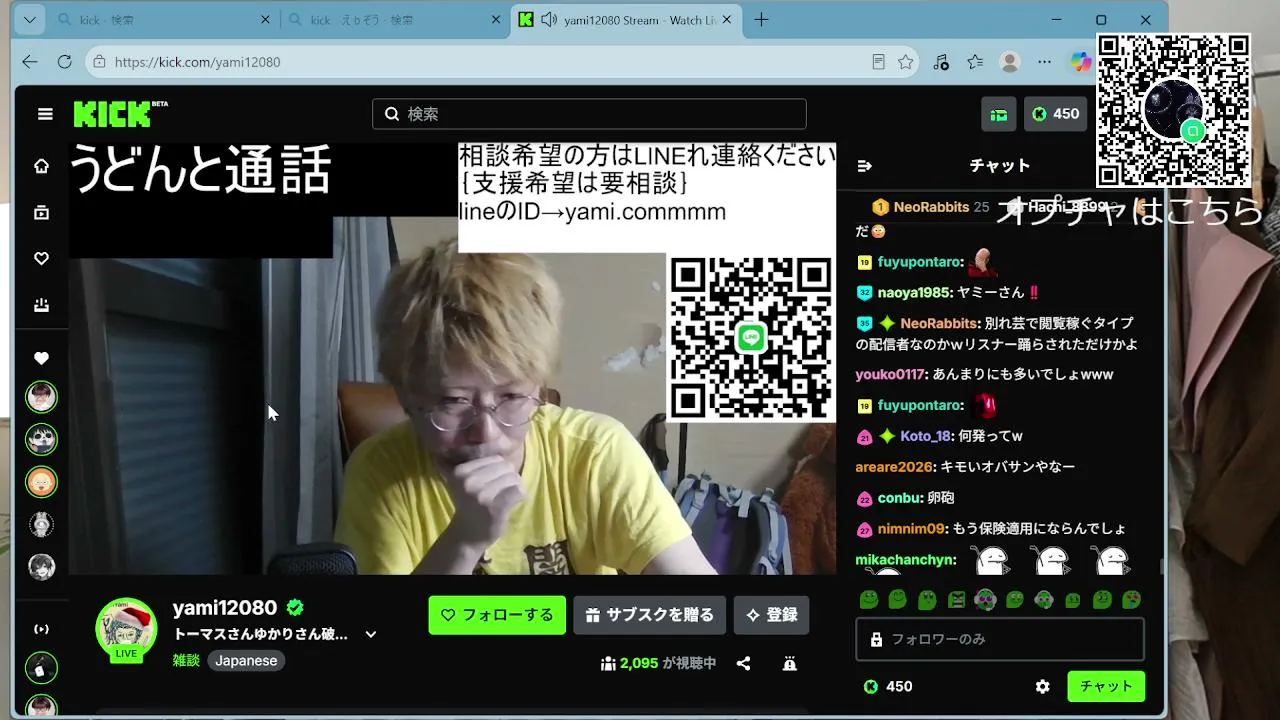Open the green shop icon beside points
1280x720 pixels.
[999, 114]
